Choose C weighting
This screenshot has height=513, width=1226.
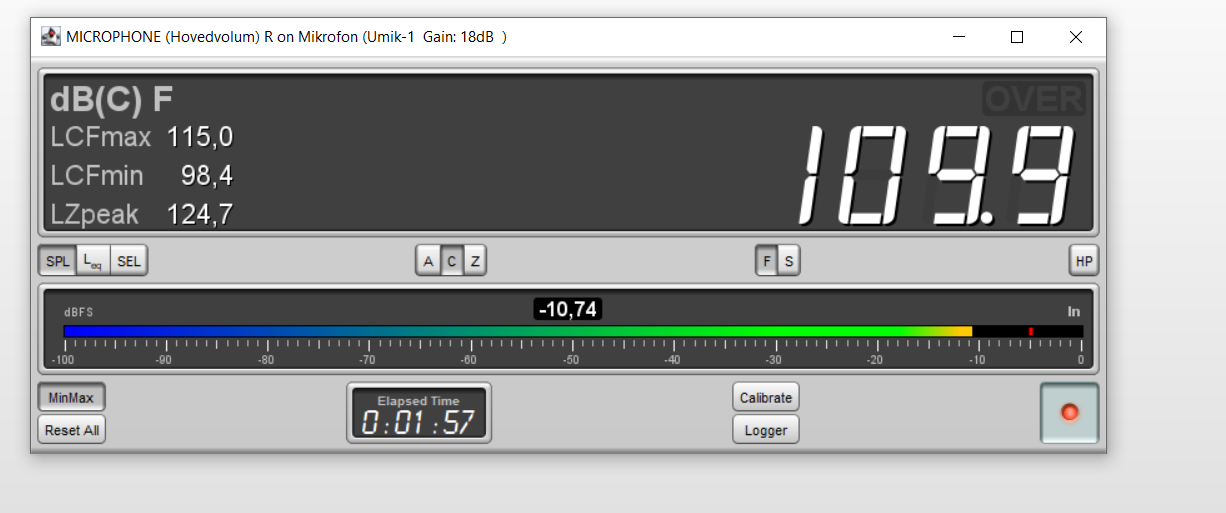[x=452, y=262]
